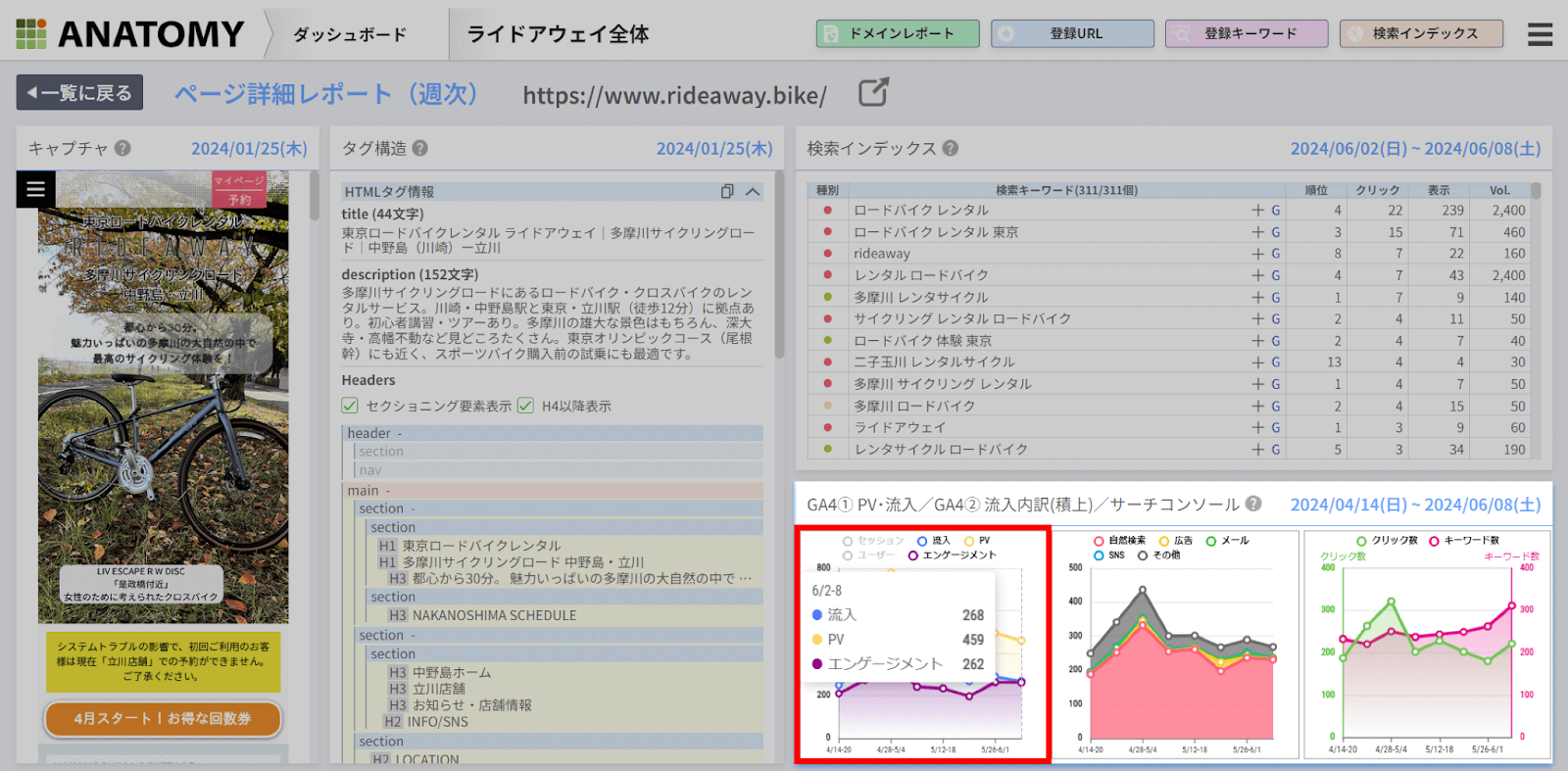Click tag structure panel vertical scrollbar
This screenshot has height=771, width=1568.
pyautogui.click(x=779, y=265)
